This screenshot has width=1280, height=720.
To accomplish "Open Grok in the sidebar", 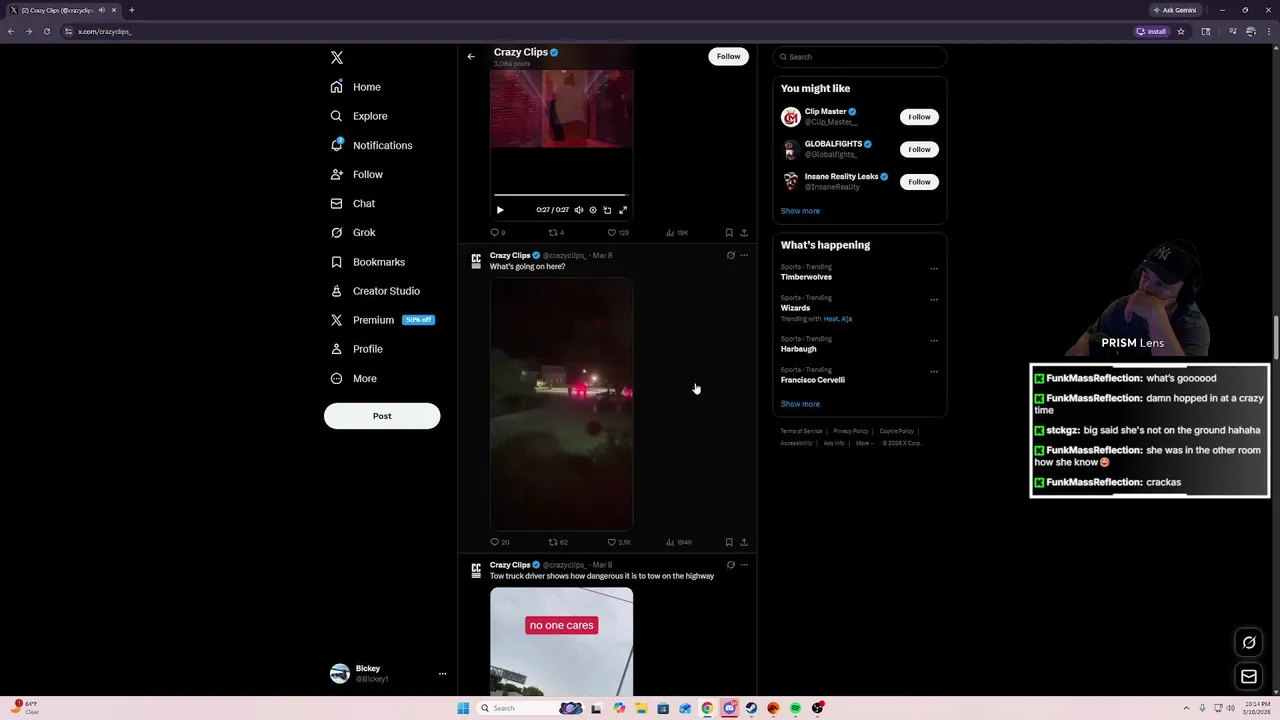I will tap(353, 232).
